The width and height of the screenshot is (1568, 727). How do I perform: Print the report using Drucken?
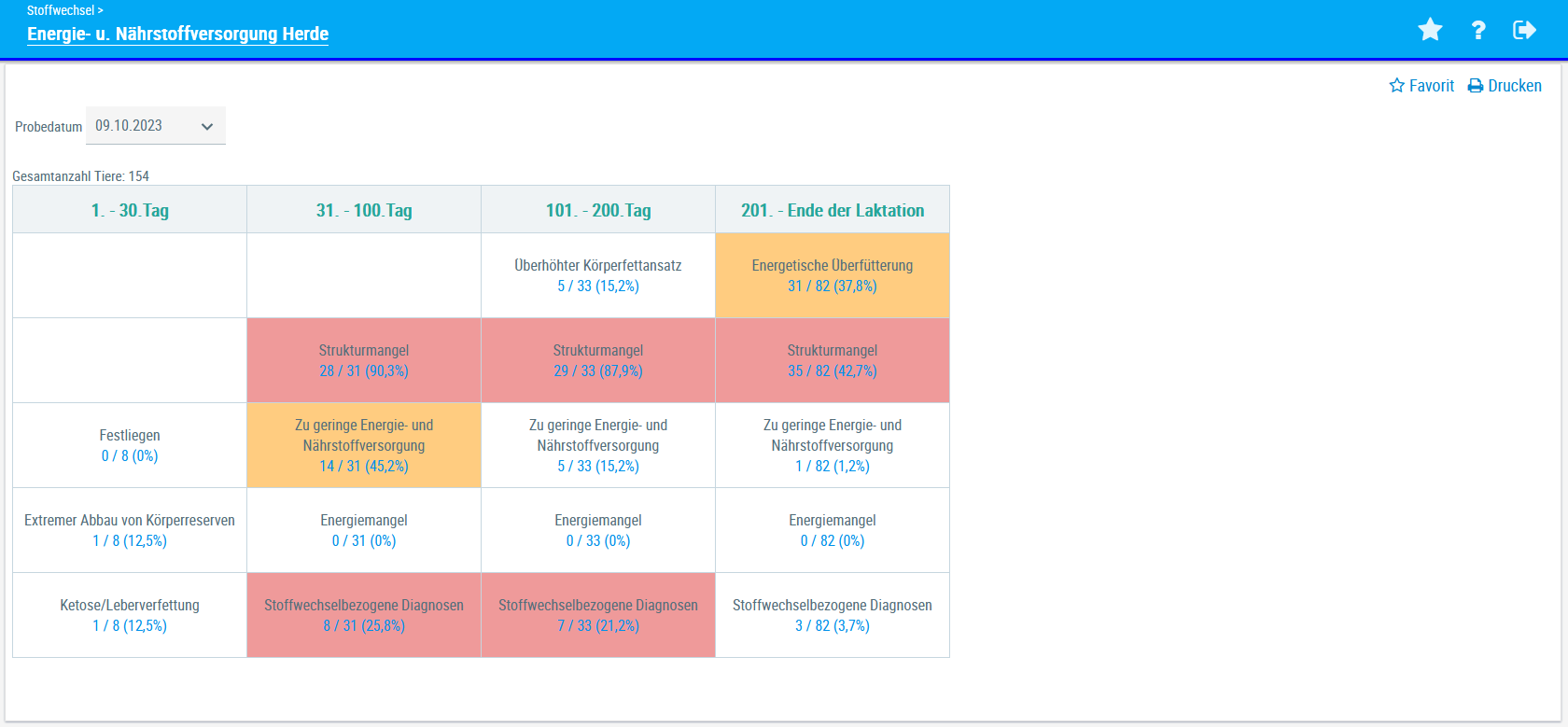click(x=1505, y=86)
